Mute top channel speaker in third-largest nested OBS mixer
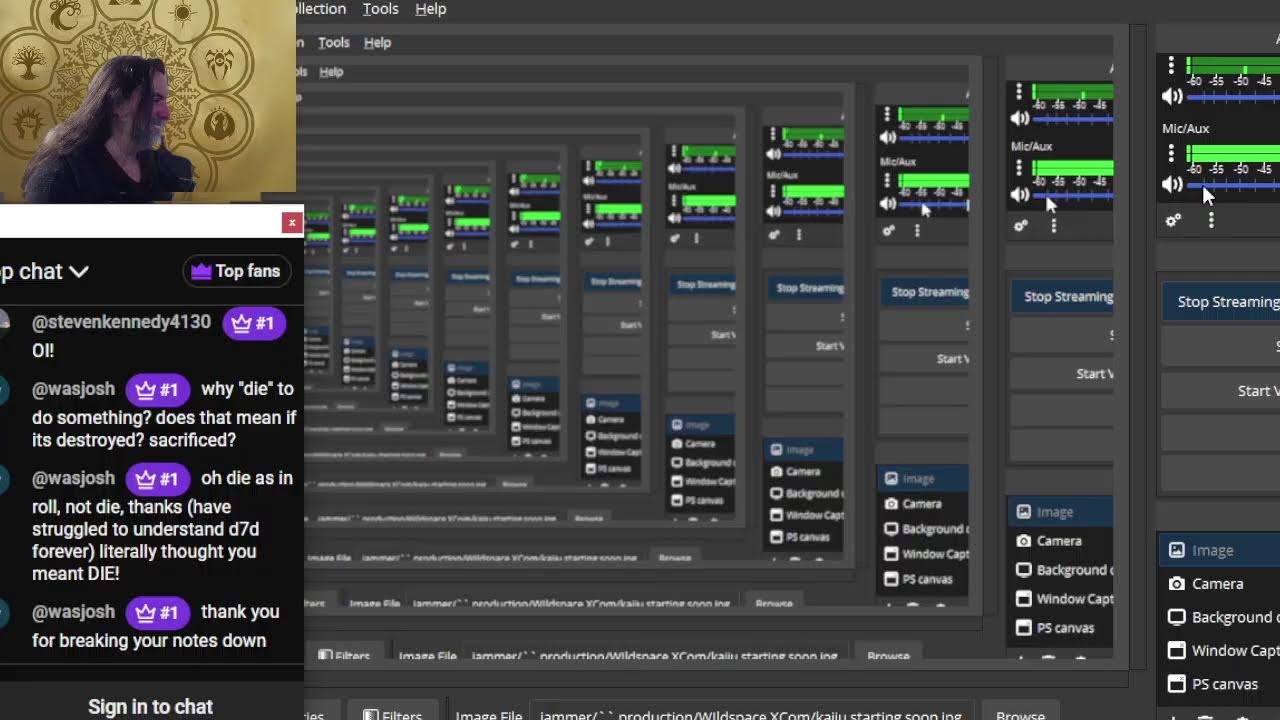1280x720 pixels. tap(887, 138)
